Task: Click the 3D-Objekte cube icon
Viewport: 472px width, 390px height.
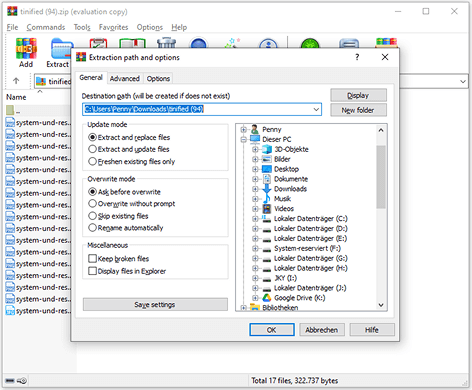Action: pyautogui.click(x=267, y=149)
